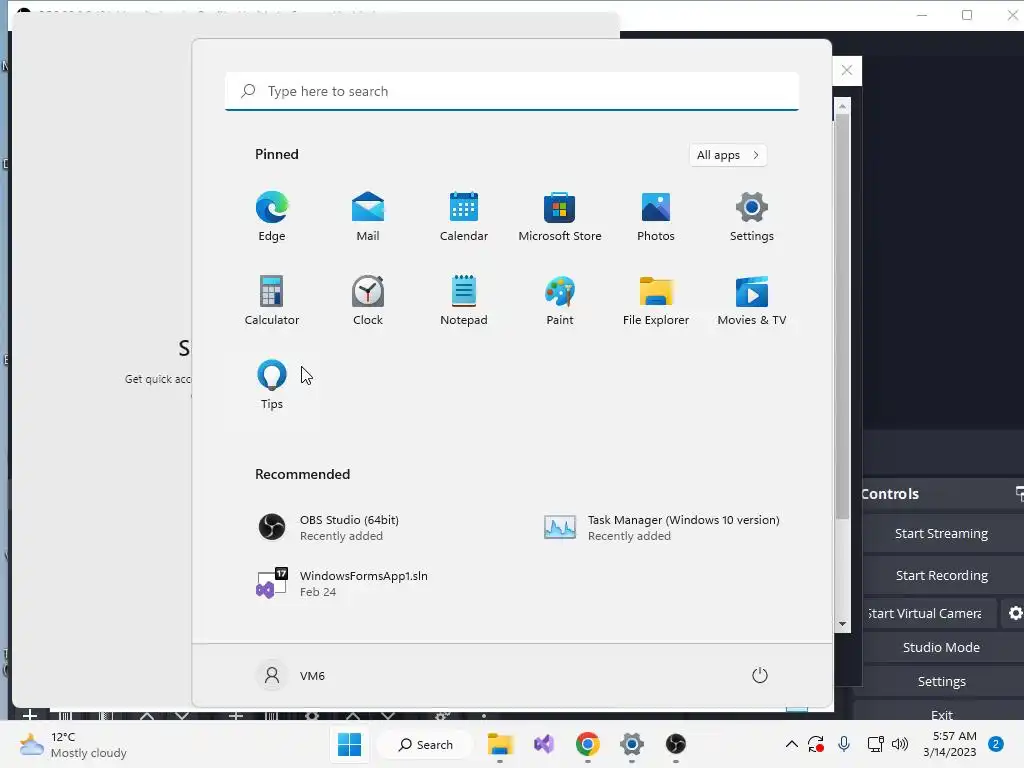The width and height of the screenshot is (1024, 768).
Task: Open the Calculator app
Action: (x=272, y=300)
